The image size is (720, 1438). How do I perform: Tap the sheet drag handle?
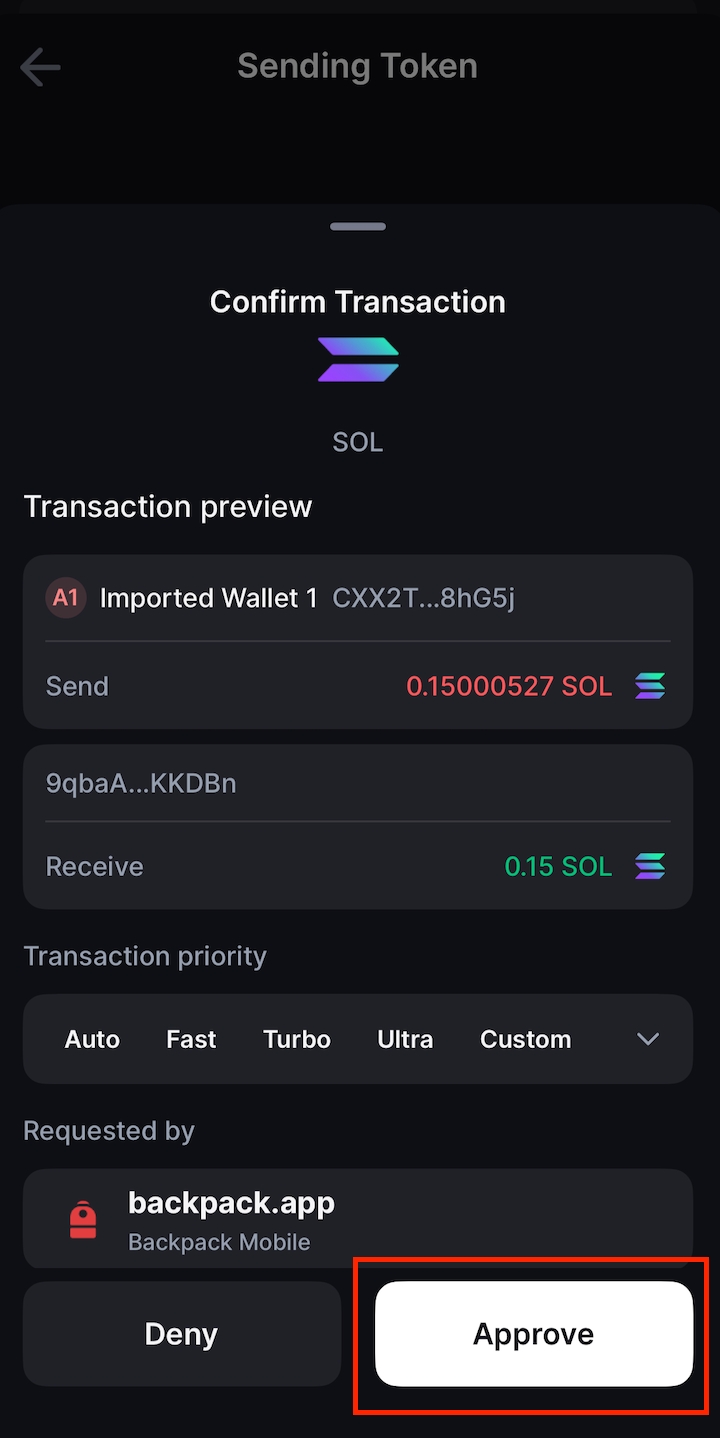click(358, 227)
